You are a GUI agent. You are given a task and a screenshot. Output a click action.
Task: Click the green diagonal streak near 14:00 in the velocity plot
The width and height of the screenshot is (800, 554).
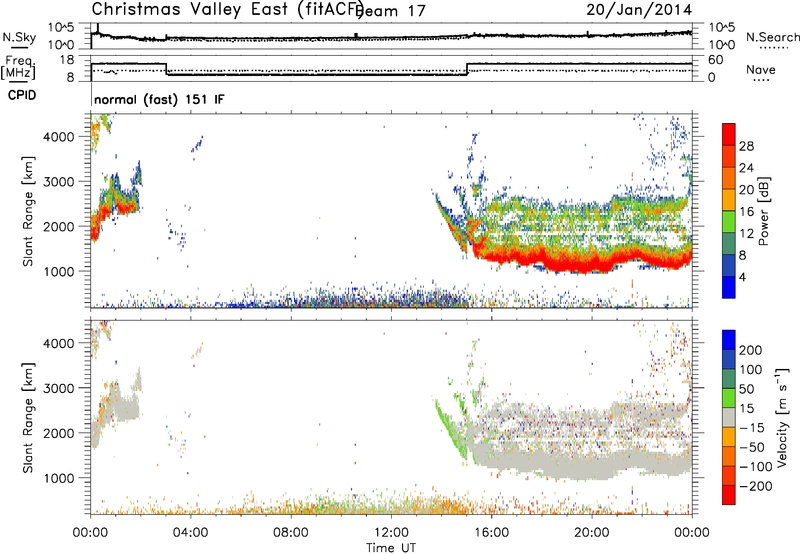coord(452,430)
